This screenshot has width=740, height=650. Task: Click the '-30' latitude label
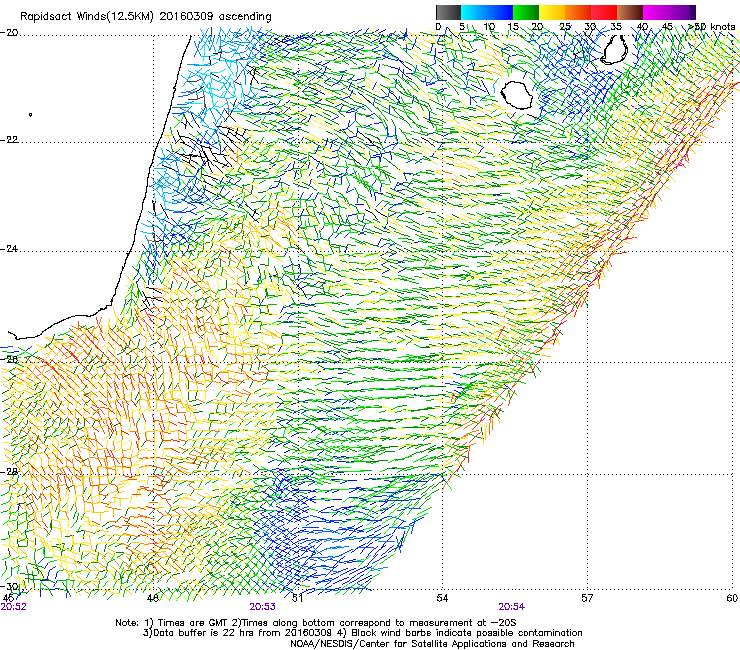point(9,586)
